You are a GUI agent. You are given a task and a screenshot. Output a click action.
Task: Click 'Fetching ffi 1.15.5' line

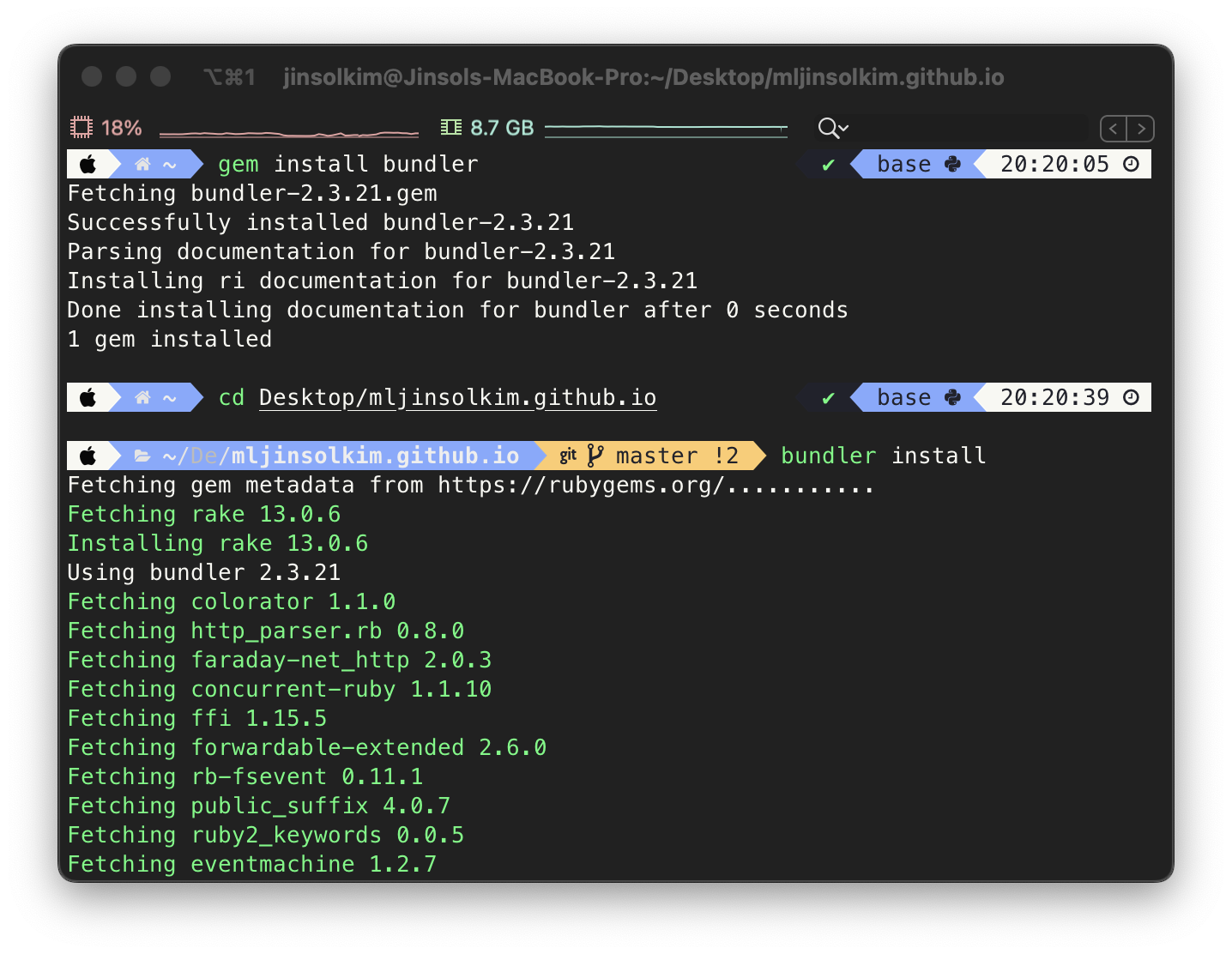pyautogui.click(x=197, y=719)
